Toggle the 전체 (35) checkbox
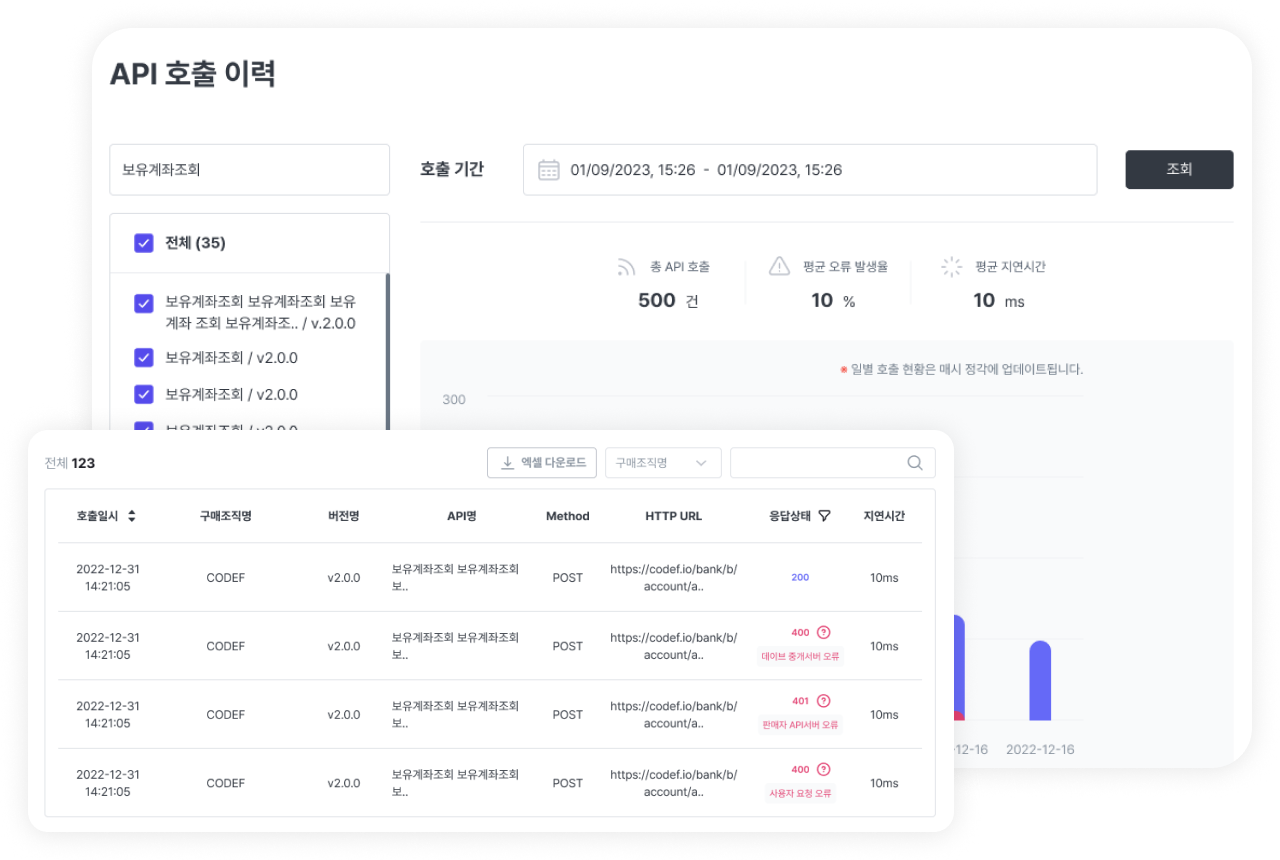Screen dimensions: 1280x860 144,243
